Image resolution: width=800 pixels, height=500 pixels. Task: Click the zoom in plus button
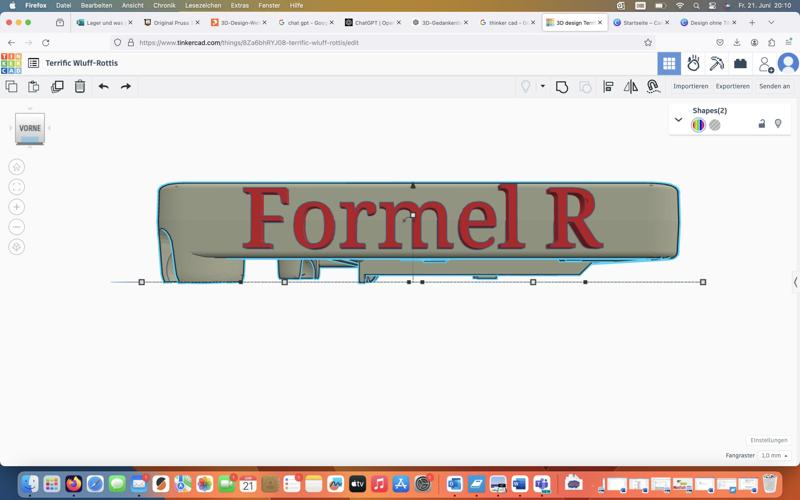[17, 207]
